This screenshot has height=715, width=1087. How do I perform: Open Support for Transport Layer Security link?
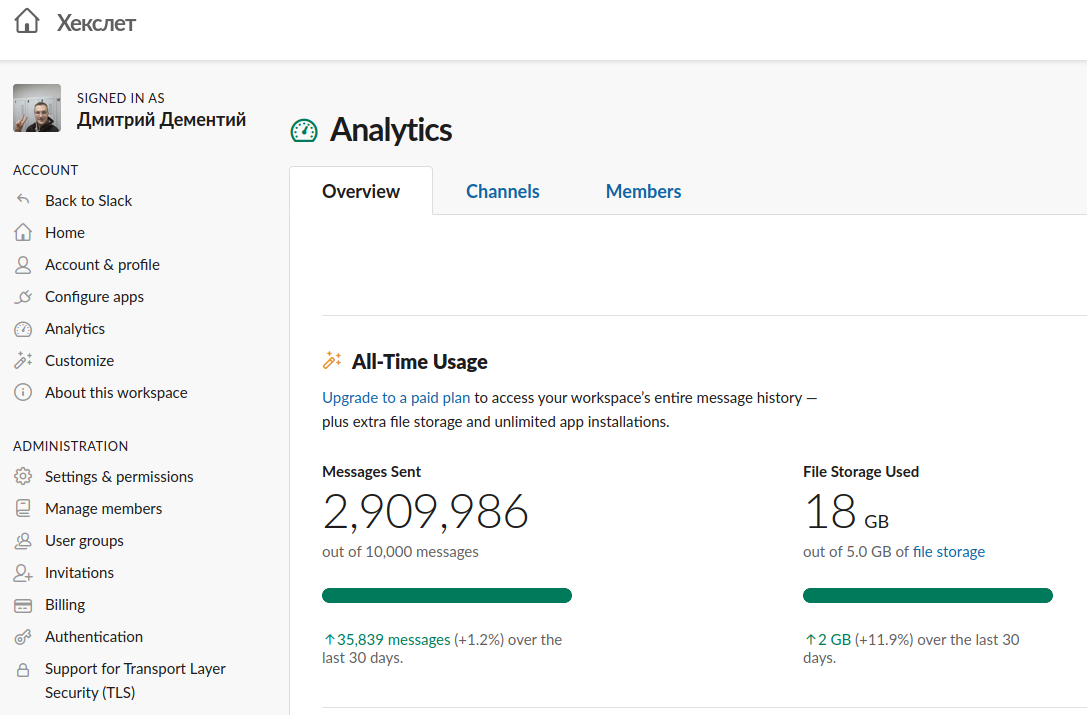pyautogui.click(x=135, y=680)
